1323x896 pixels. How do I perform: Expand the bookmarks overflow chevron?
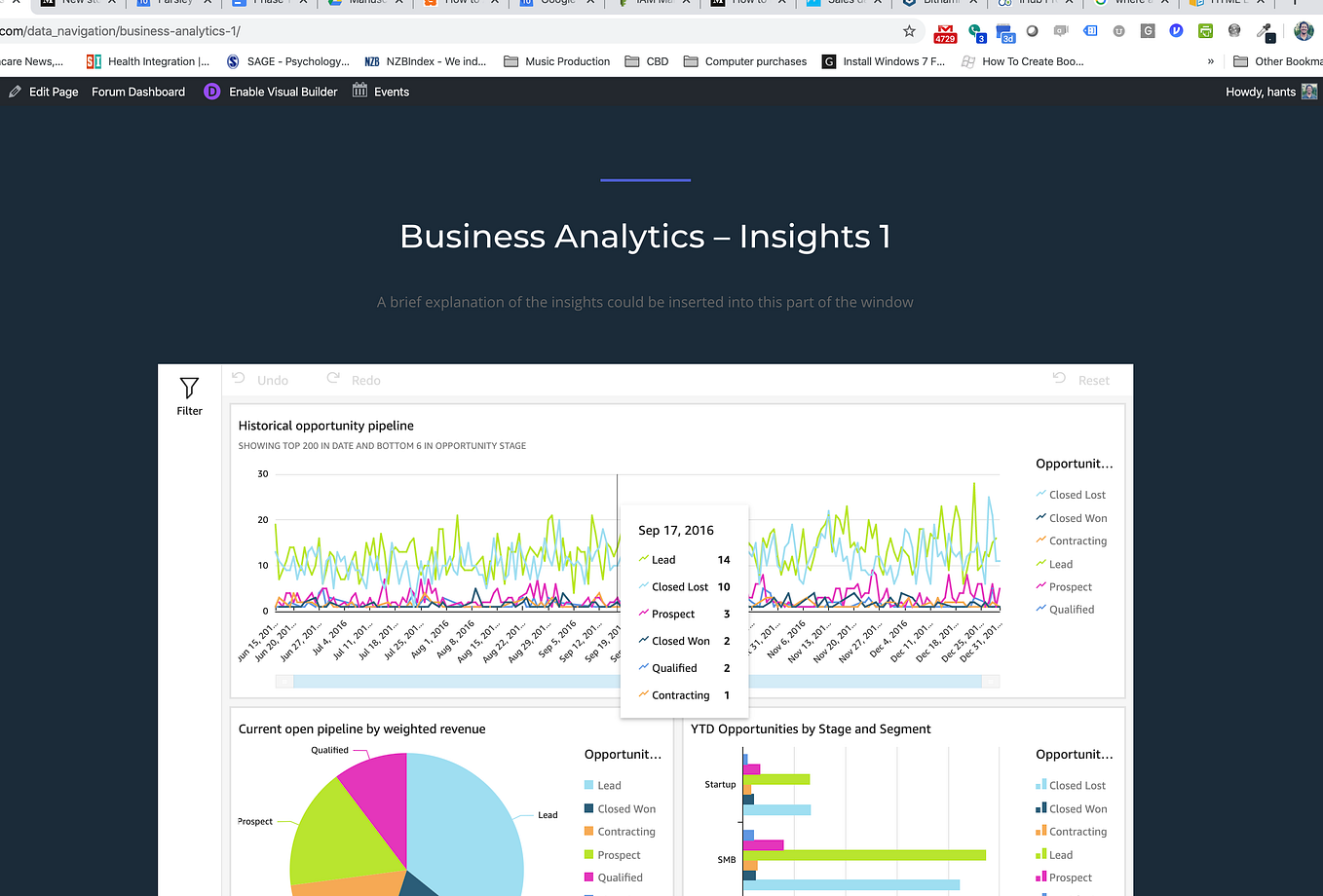click(x=1210, y=60)
